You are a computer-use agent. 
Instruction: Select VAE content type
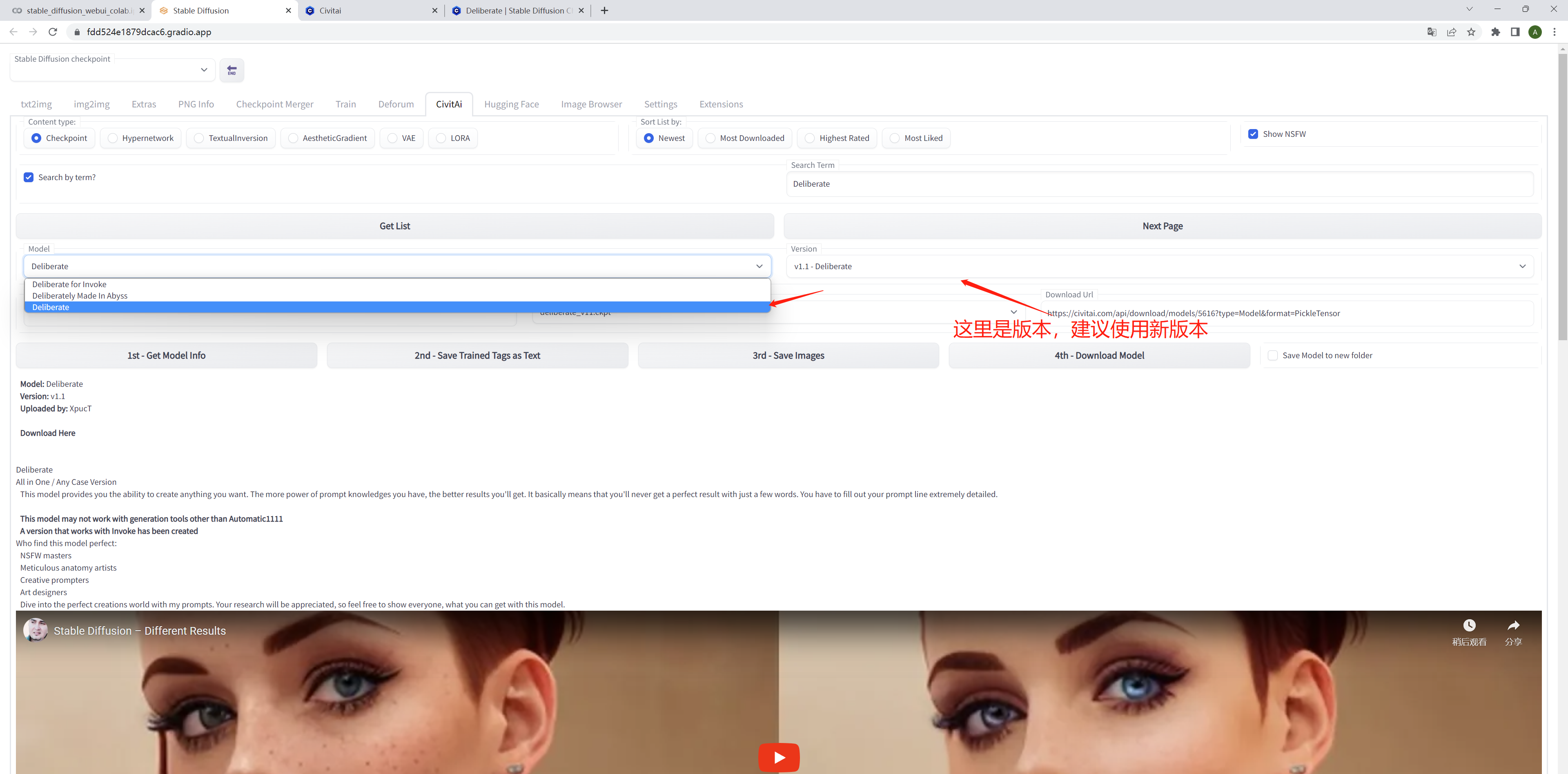click(401, 138)
